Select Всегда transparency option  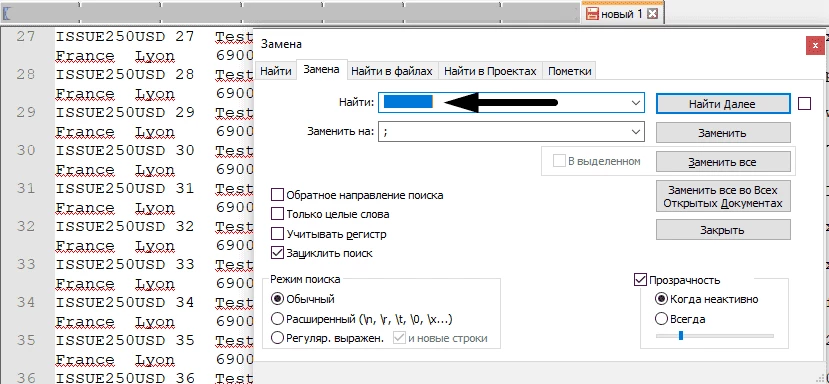tap(661, 319)
